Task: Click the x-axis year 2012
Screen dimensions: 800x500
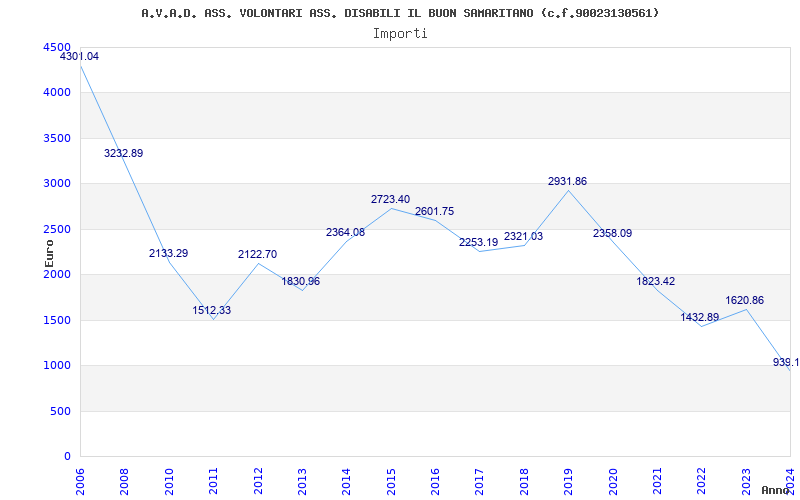Action: coord(258,481)
